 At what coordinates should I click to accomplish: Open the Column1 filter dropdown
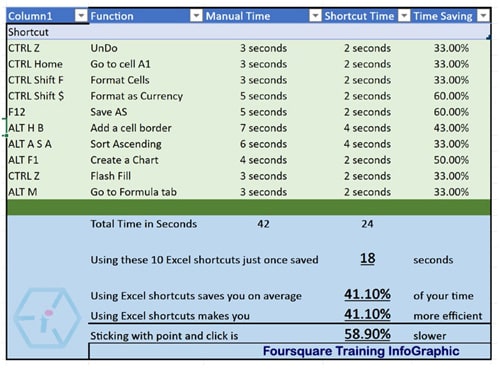(81, 16)
